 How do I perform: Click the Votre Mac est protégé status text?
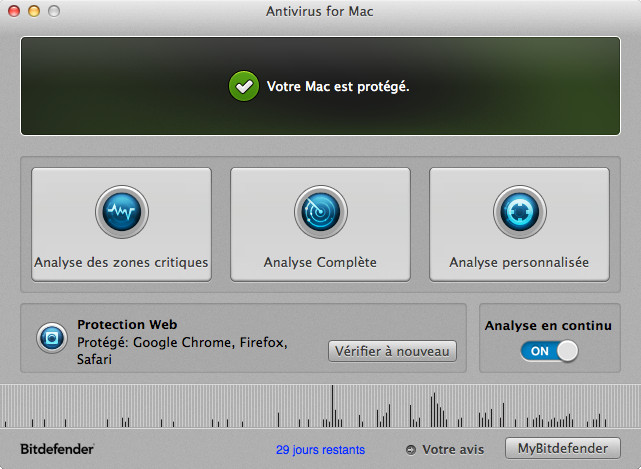[x=338, y=86]
